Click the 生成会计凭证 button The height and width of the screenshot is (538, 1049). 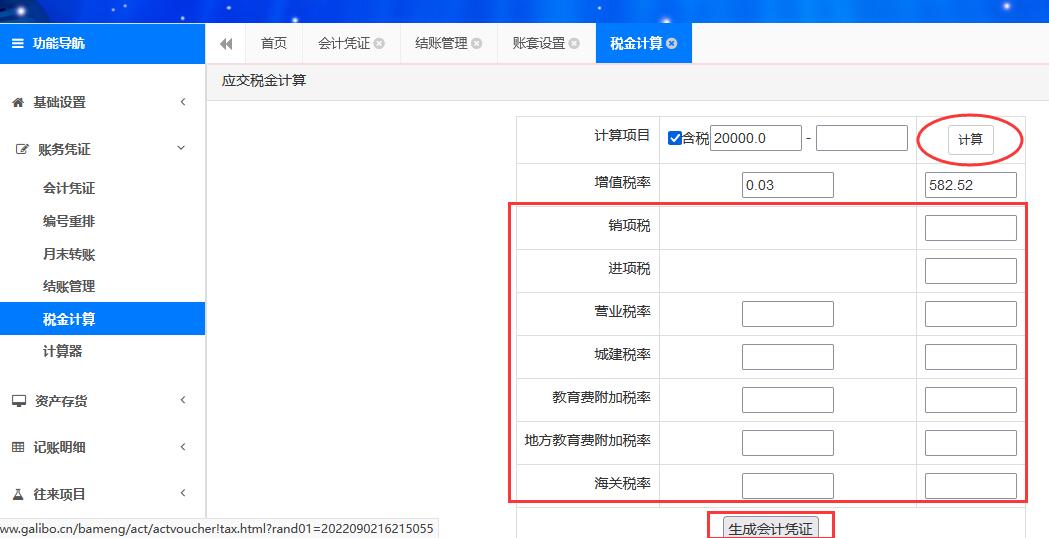tap(770, 528)
